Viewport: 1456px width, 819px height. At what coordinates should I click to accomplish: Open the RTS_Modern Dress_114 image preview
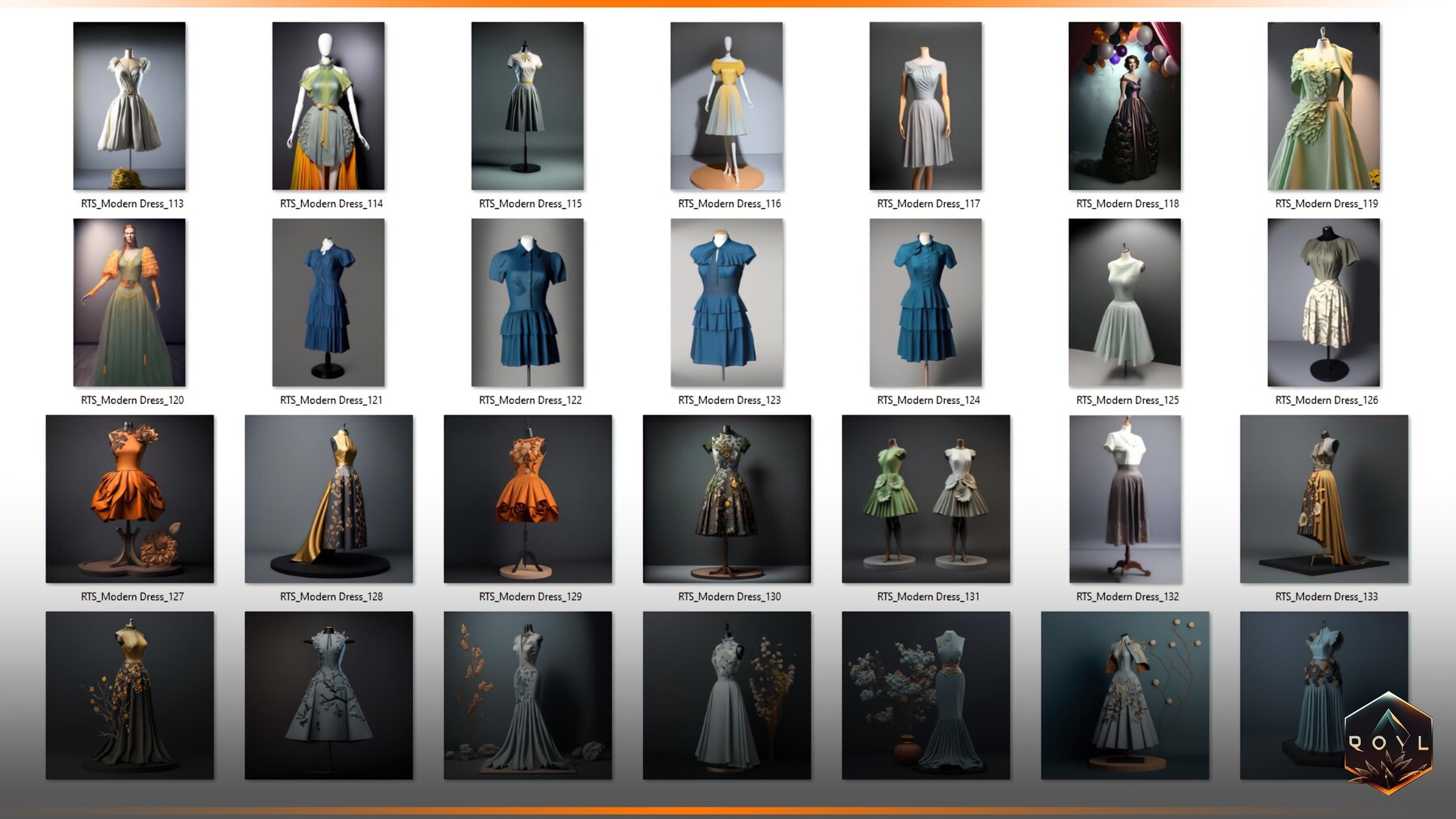pyautogui.click(x=330, y=105)
